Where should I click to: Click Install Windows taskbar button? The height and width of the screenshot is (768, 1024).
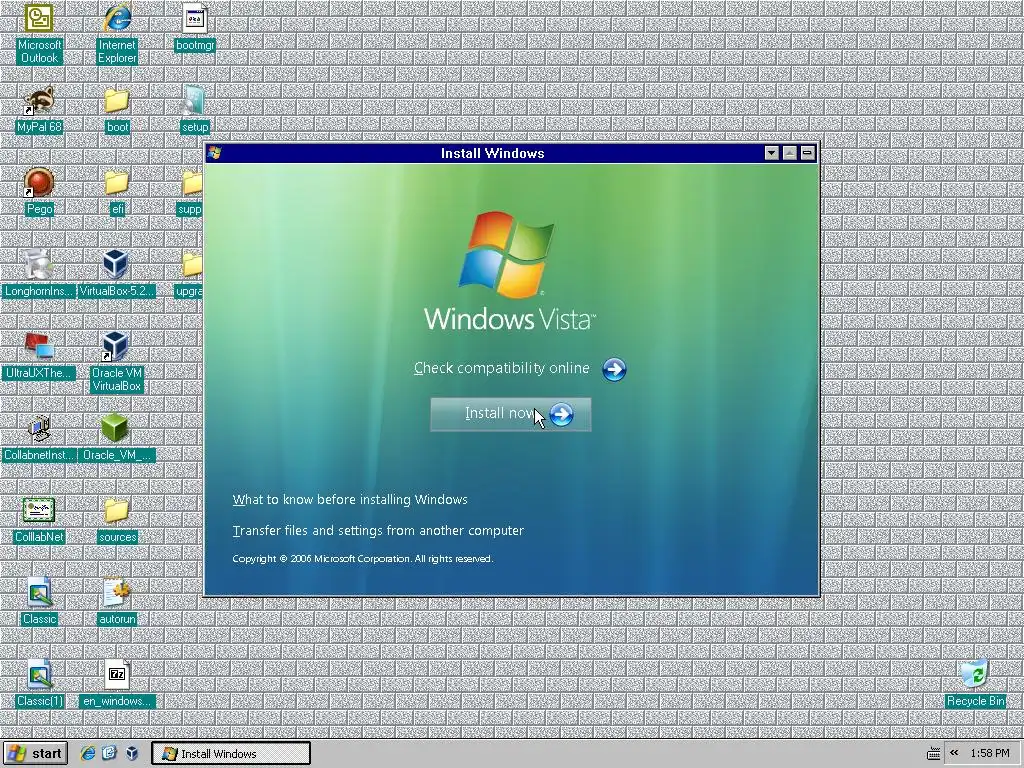[x=231, y=754]
